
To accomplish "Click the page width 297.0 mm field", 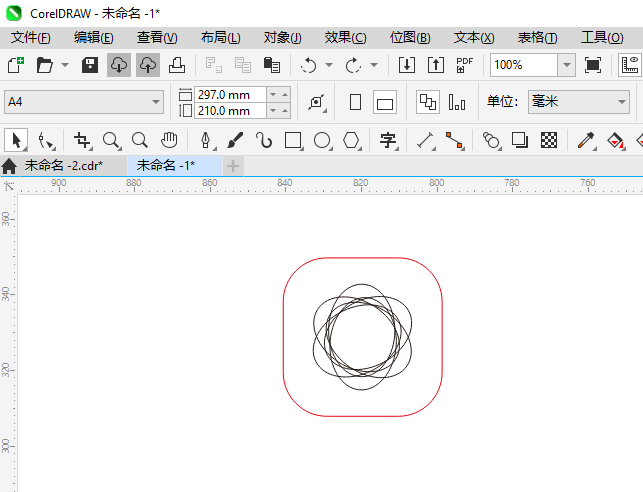I will (230, 95).
